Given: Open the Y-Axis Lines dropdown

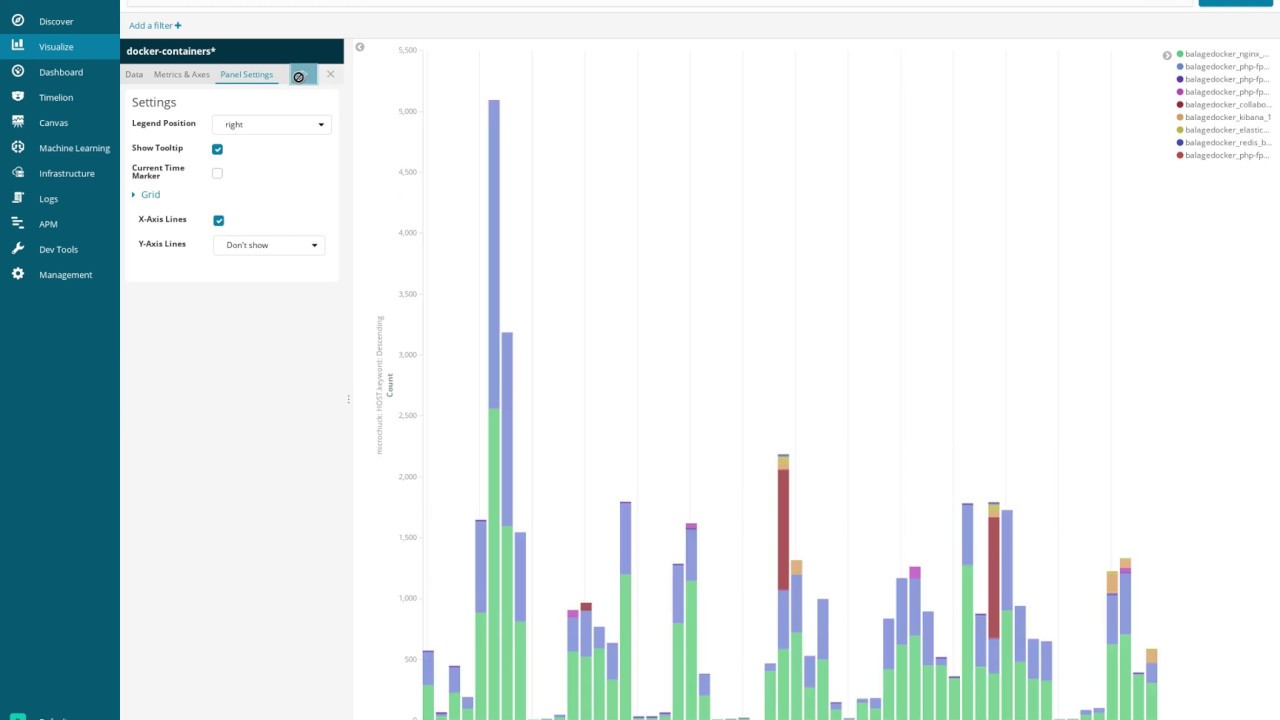Looking at the screenshot, I should (x=269, y=245).
